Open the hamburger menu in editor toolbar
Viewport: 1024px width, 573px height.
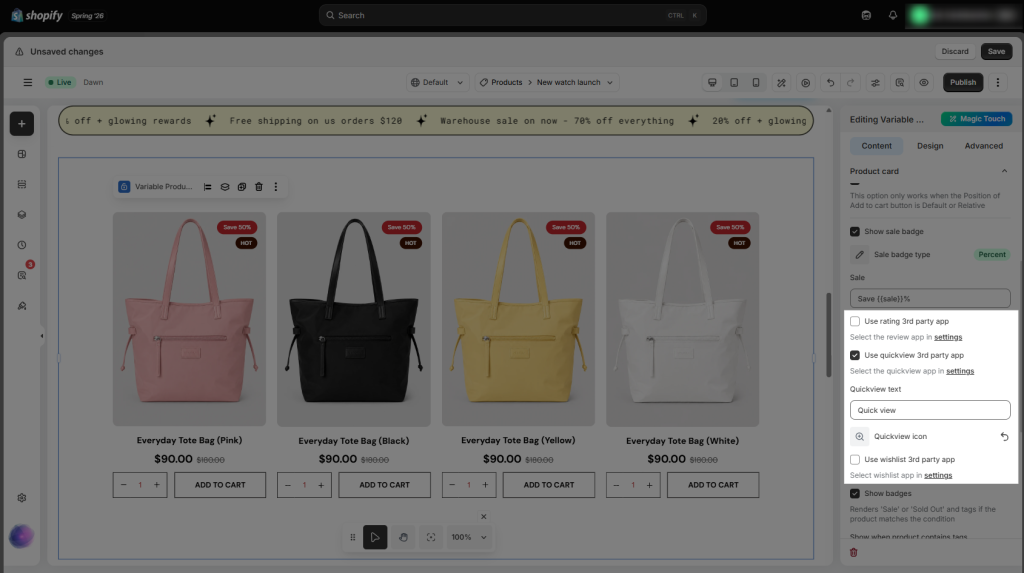[x=27, y=82]
